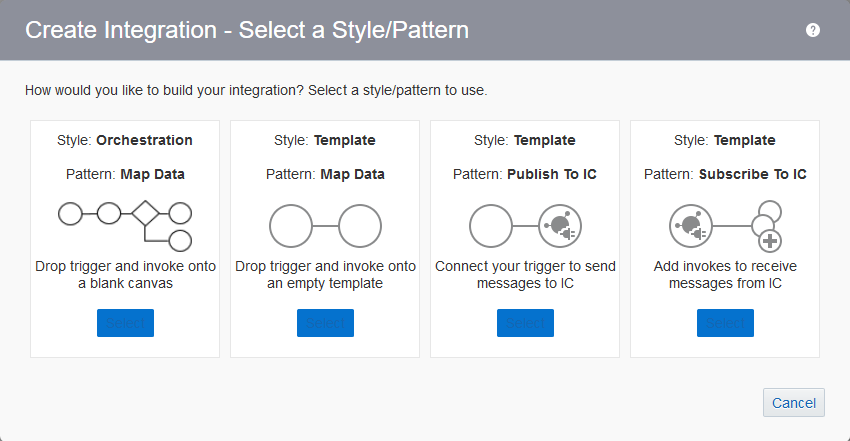Click 'Drop trigger and invoke onto a blank canvas' text
Viewport: 850px width, 441px height.
pyautogui.click(x=125, y=275)
